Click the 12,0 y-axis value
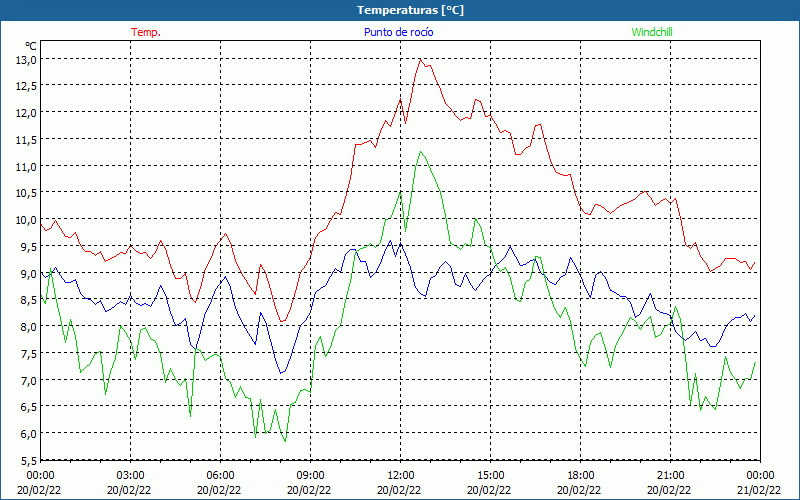This screenshot has width=800, height=500. (x=27, y=113)
